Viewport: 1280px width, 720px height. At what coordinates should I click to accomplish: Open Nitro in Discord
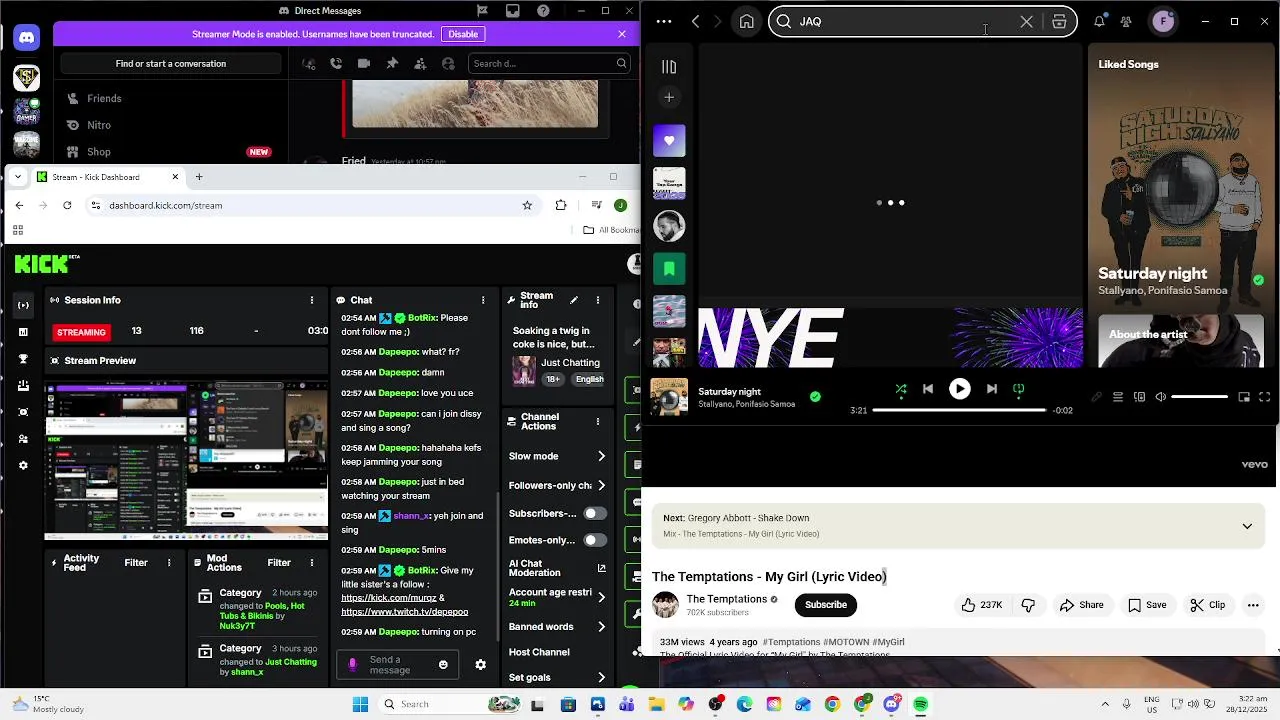coord(99,125)
